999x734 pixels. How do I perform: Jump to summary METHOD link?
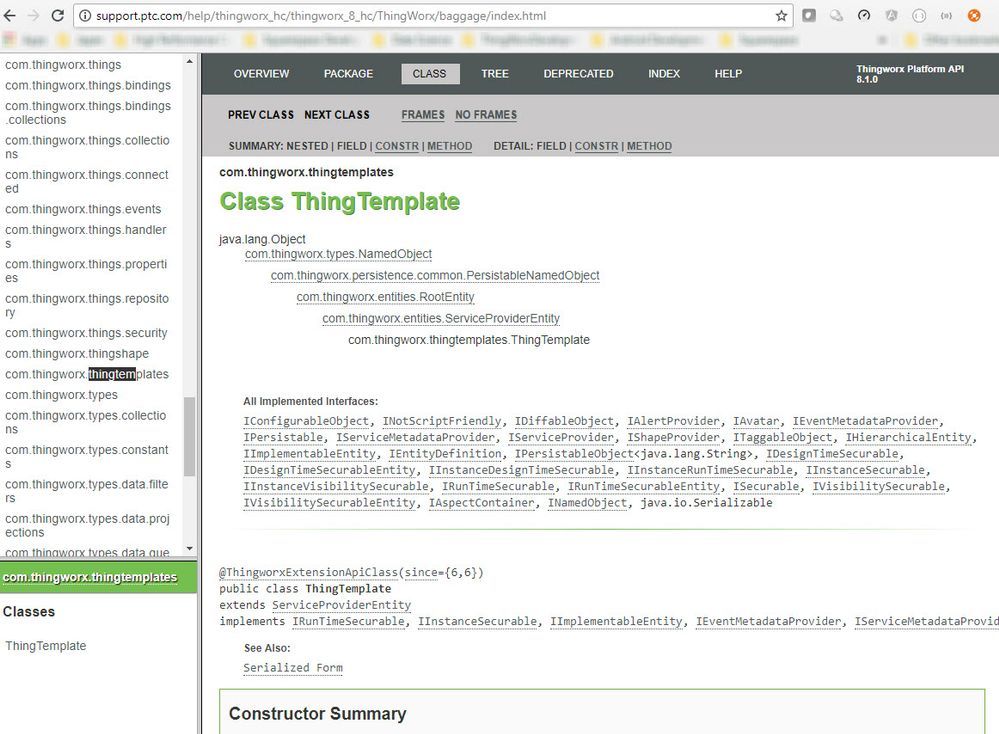click(450, 146)
